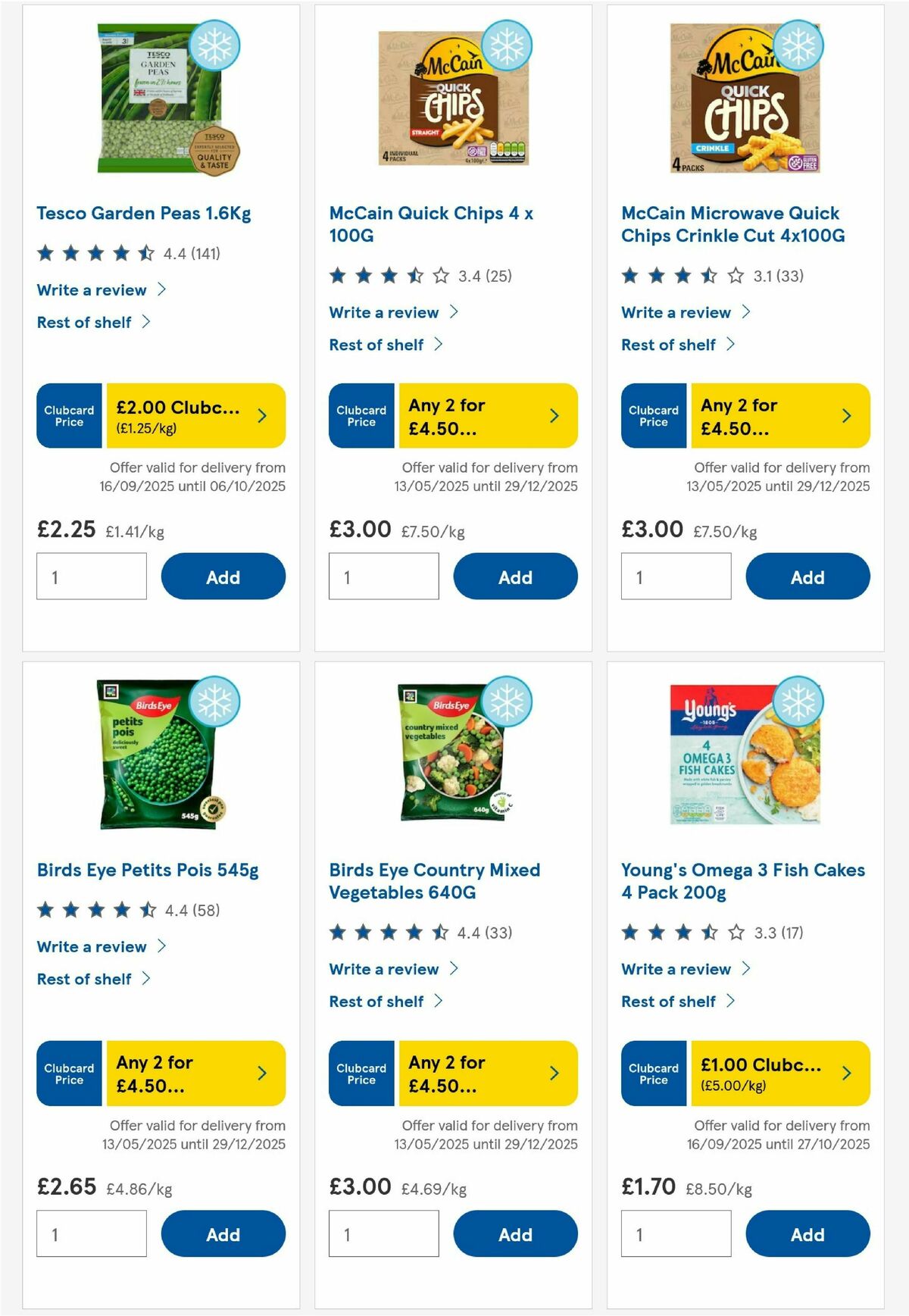This screenshot has height=1316, width=909.
Task: Click the Clubcard Price badge on Birds Eye Country Mixed Vegetables
Action: pyautogui.click(x=361, y=1073)
